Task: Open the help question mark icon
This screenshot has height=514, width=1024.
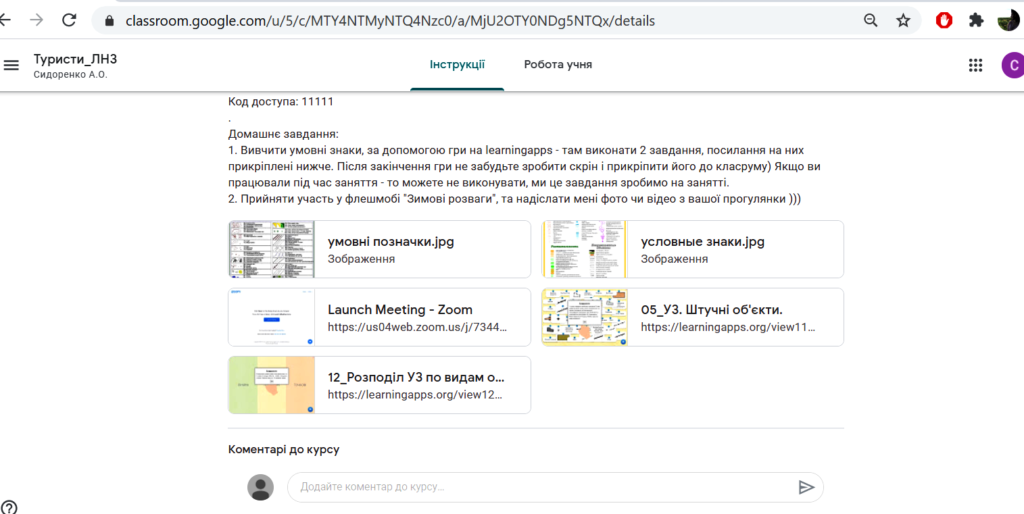Action: tap(9, 507)
